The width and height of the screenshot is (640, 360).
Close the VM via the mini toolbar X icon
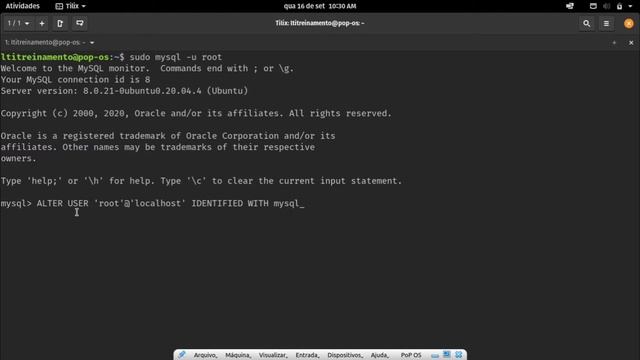pyautogui.click(x=458, y=355)
